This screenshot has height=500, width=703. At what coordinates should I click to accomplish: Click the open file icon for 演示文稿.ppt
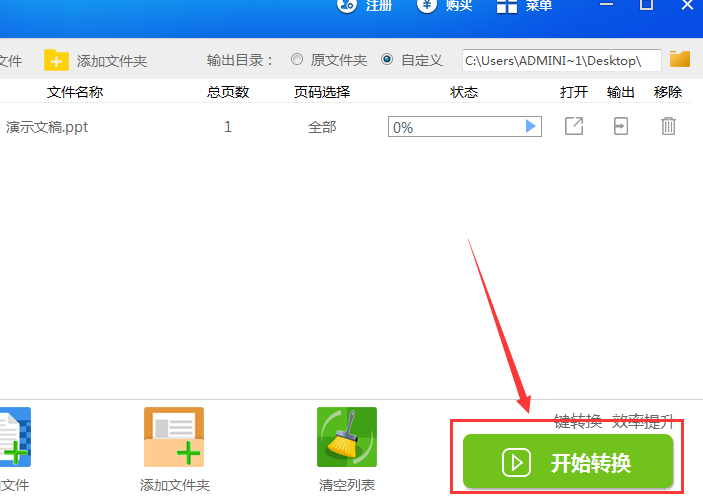point(574,126)
